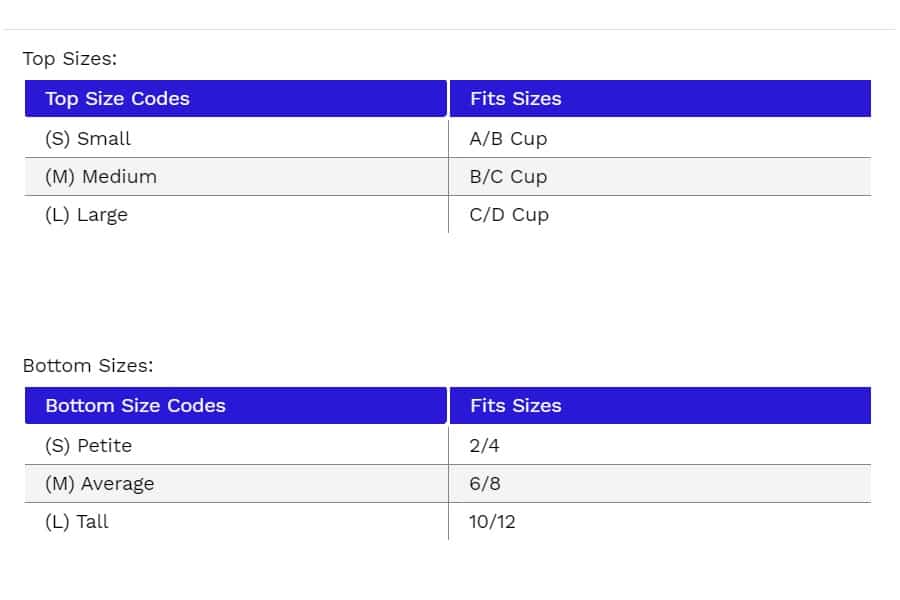This screenshot has width=900, height=600.
Task: Click the Top Size Codes column header
Action: 117,99
